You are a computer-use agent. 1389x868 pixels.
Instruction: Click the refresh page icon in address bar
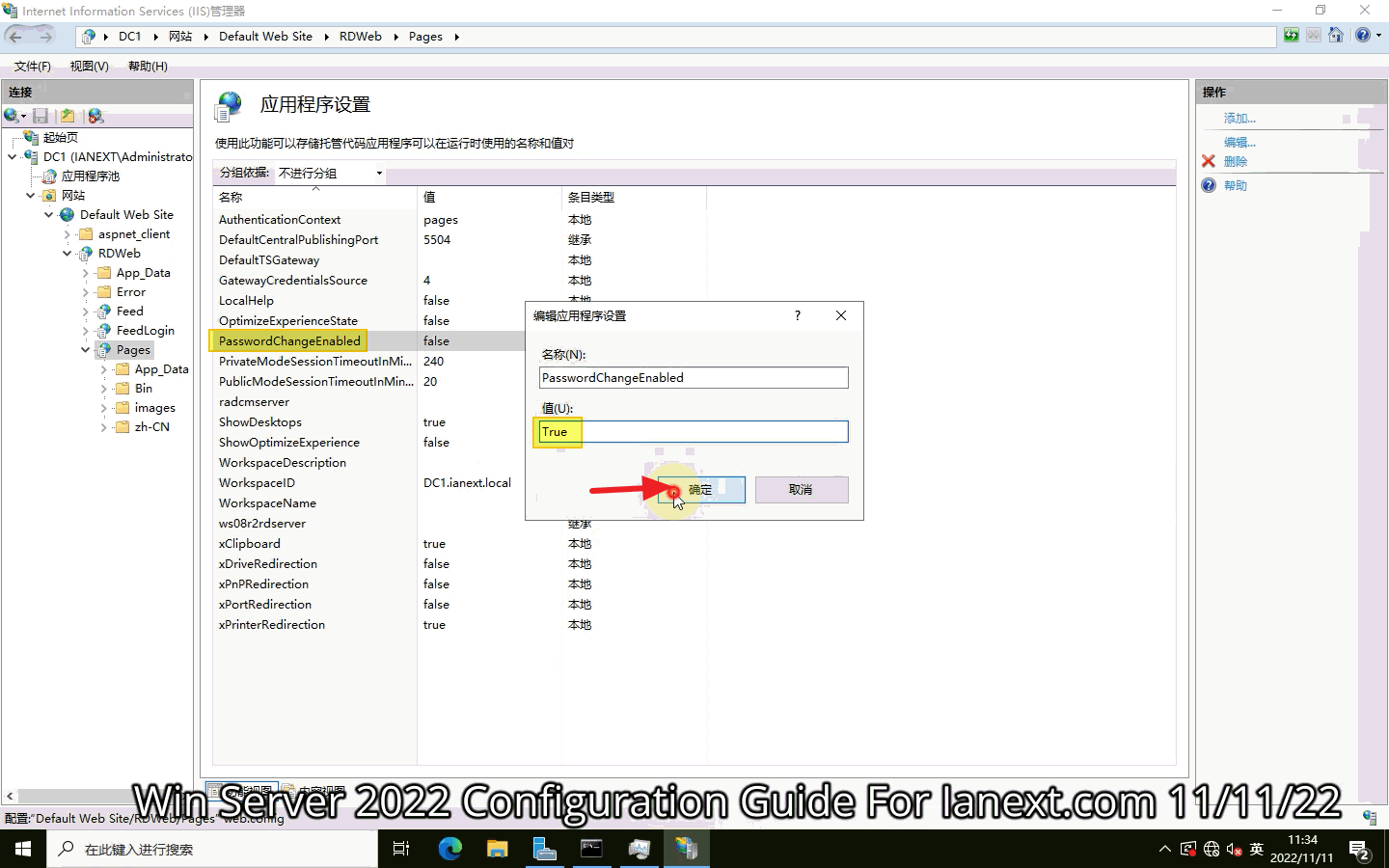[x=1292, y=36]
